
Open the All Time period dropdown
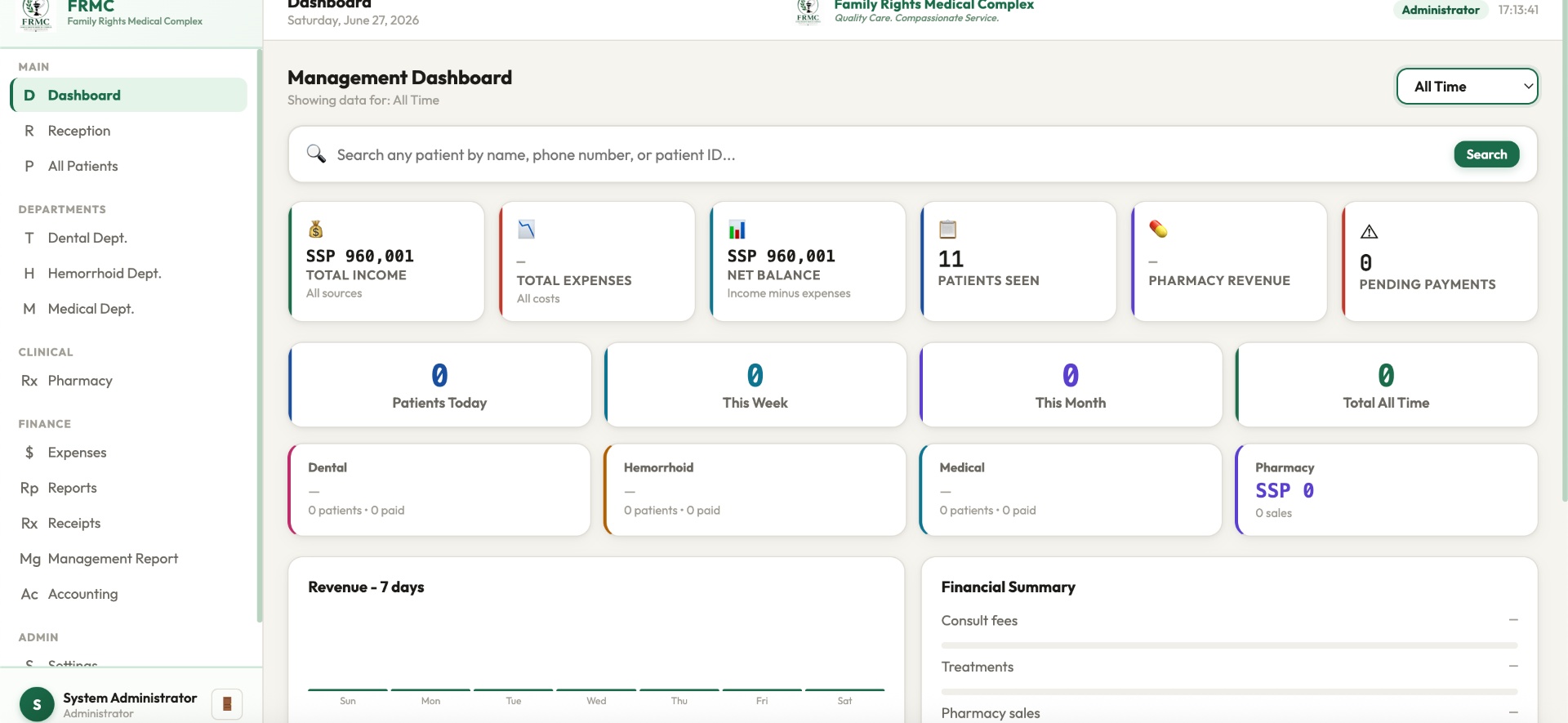pyautogui.click(x=1468, y=87)
